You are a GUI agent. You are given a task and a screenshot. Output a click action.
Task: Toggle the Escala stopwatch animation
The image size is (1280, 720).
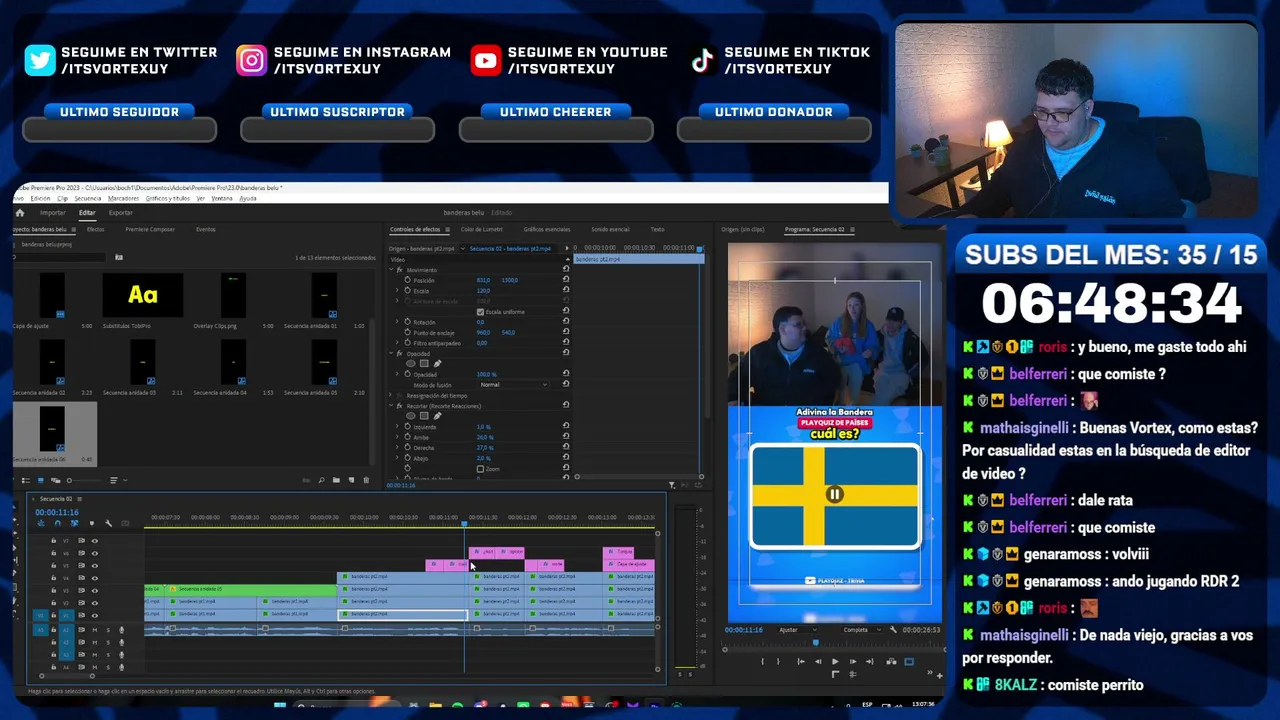[x=408, y=291]
